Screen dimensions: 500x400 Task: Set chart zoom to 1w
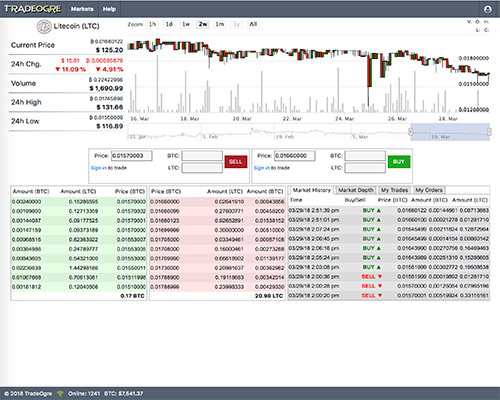[186, 24]
